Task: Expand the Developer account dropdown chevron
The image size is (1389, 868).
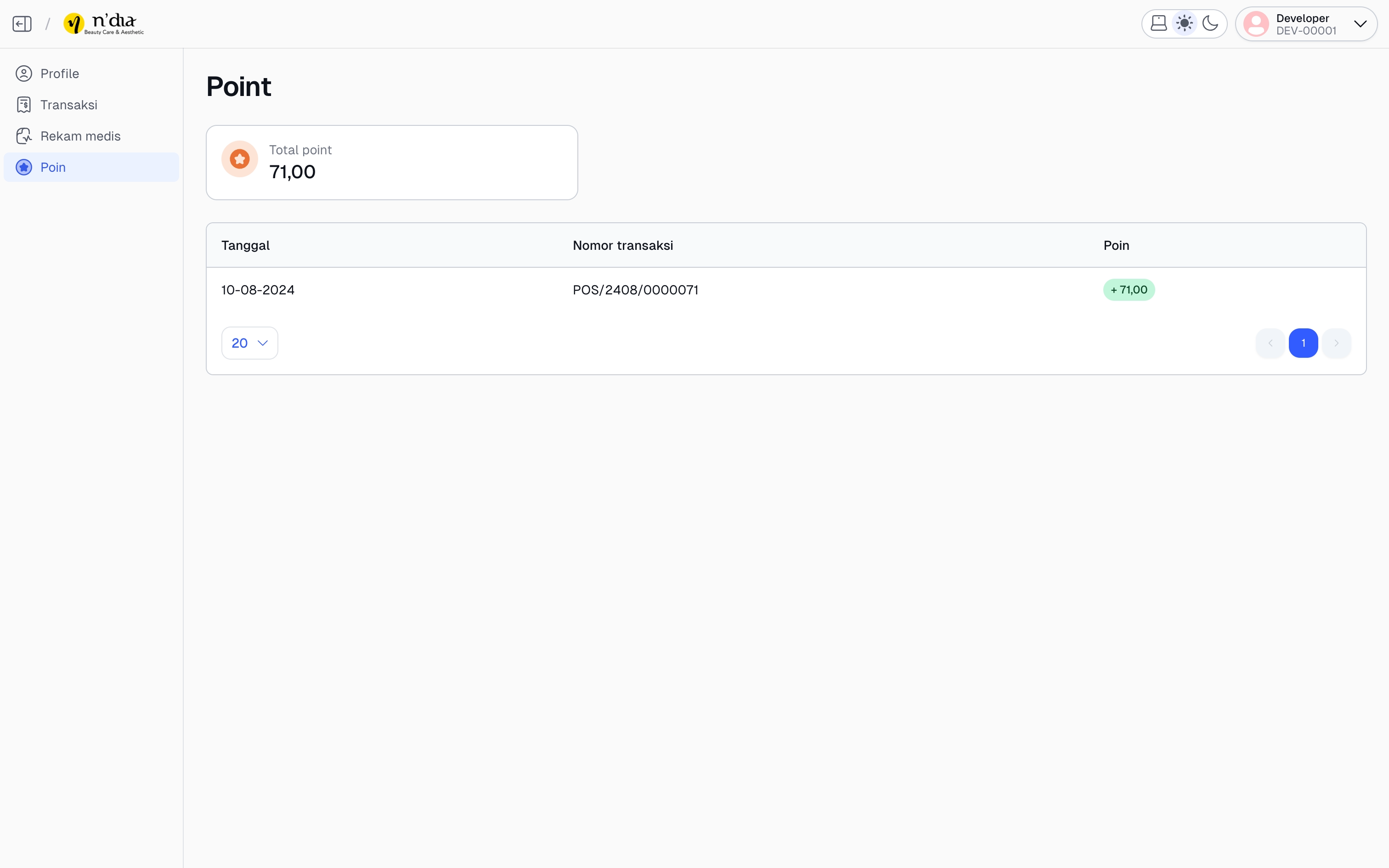Action: [x=1361, y=23]
